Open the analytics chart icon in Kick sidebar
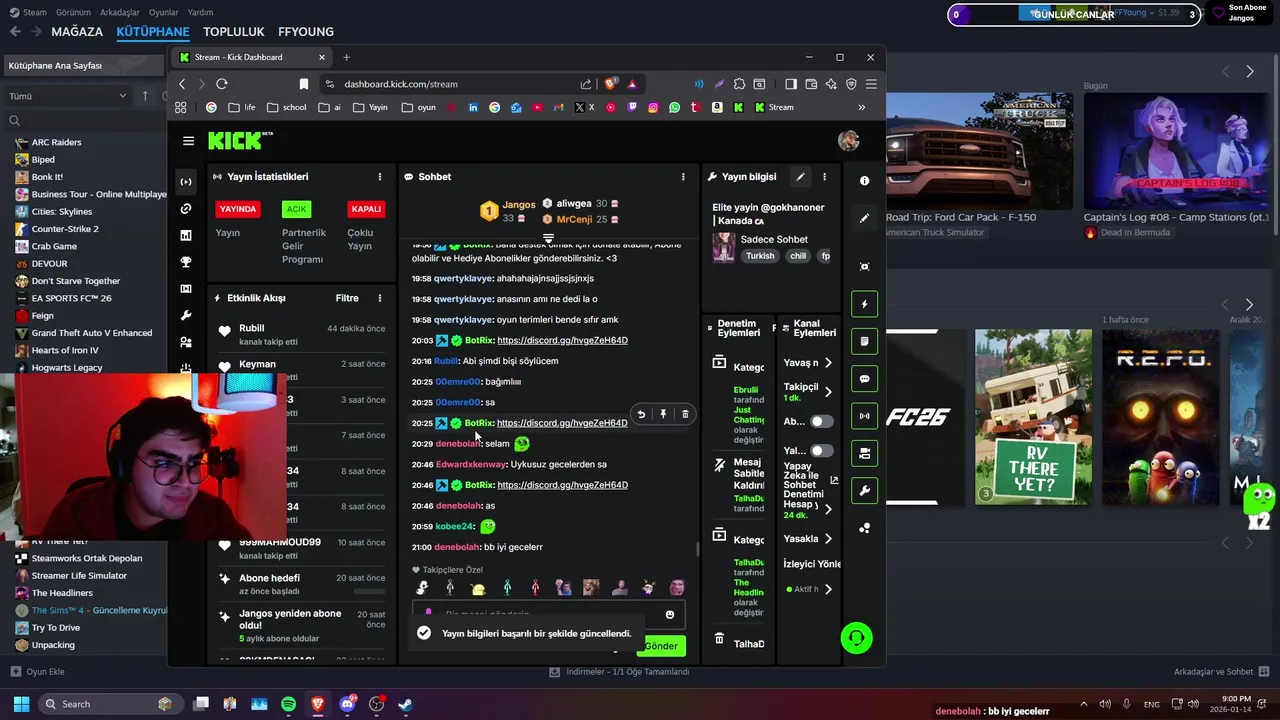1280x720 pixels. (x=186, y=236)
